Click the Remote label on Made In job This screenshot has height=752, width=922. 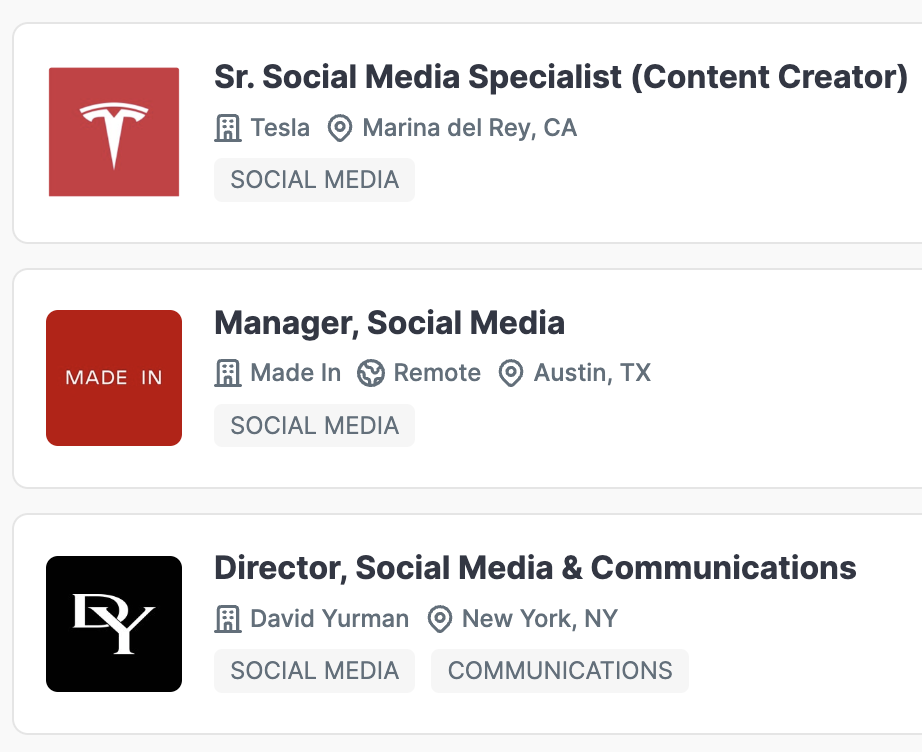[437, 373]
